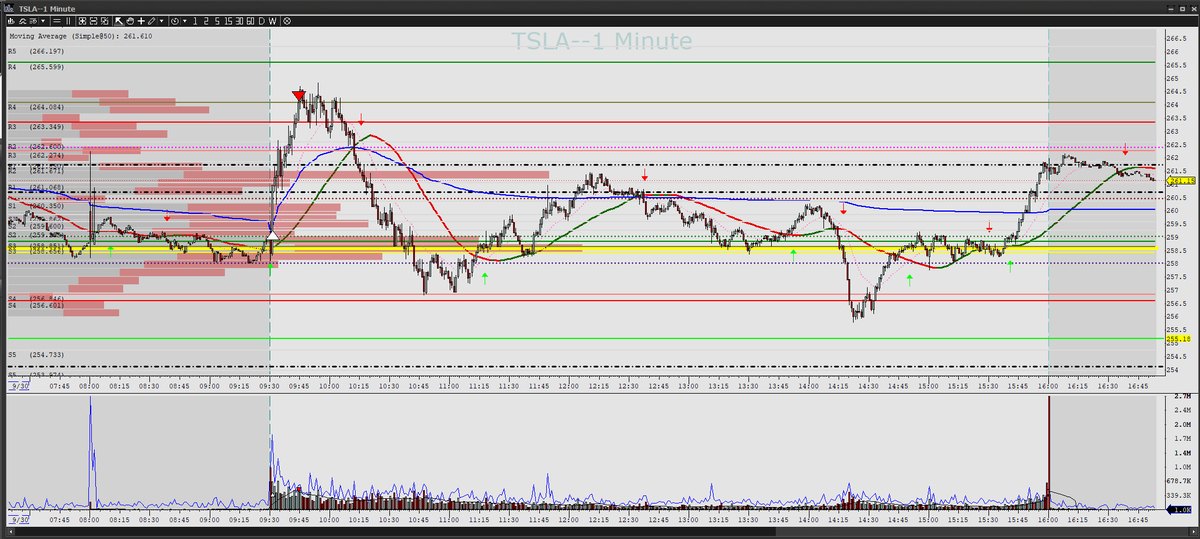The height and width of the screenshot is (539, 1200).
Task: Click the 09:30 time axis label
Action: click(x=269, y=384)
